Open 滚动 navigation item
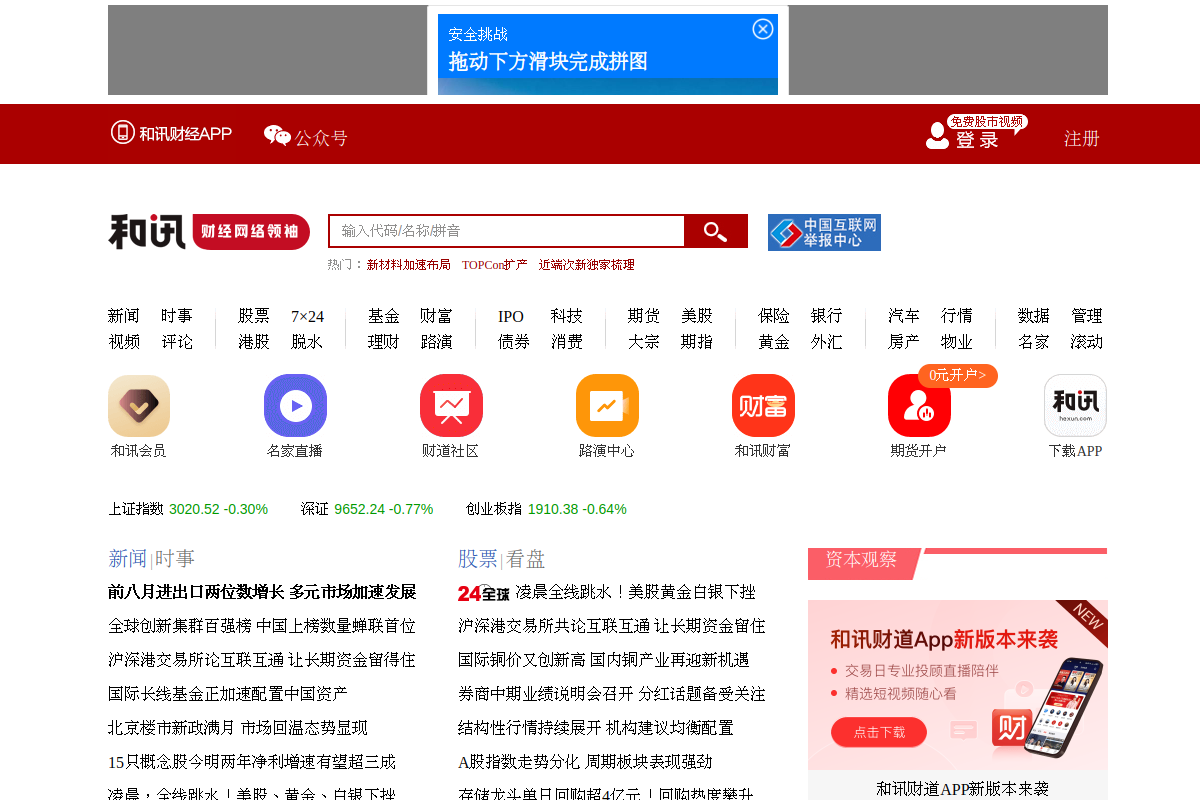 coord(1087,342)
